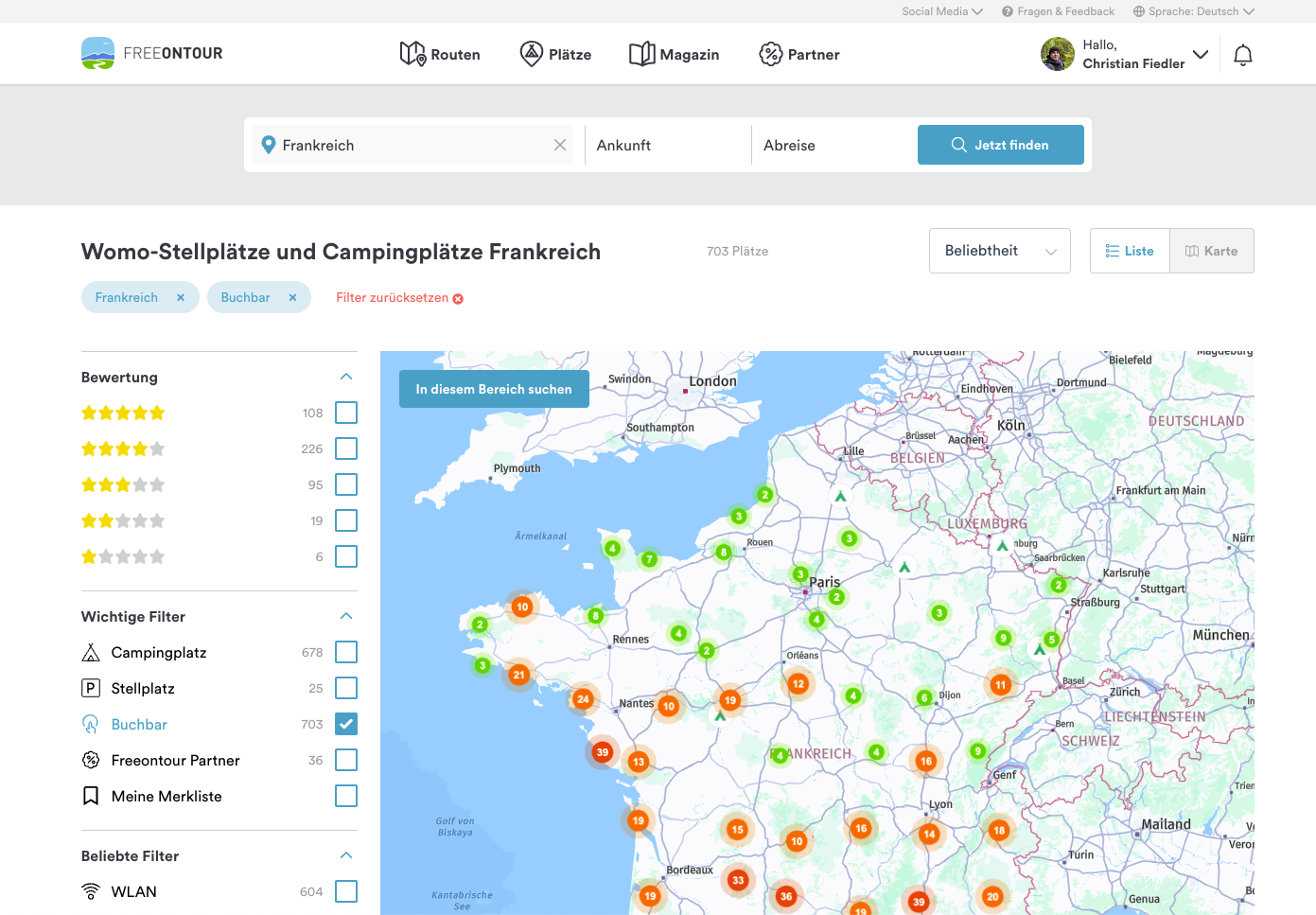The width and height of the screenshot is (1316, 915).
Task: Click the Jetzt finden button
Action: tap(1001, 145)
